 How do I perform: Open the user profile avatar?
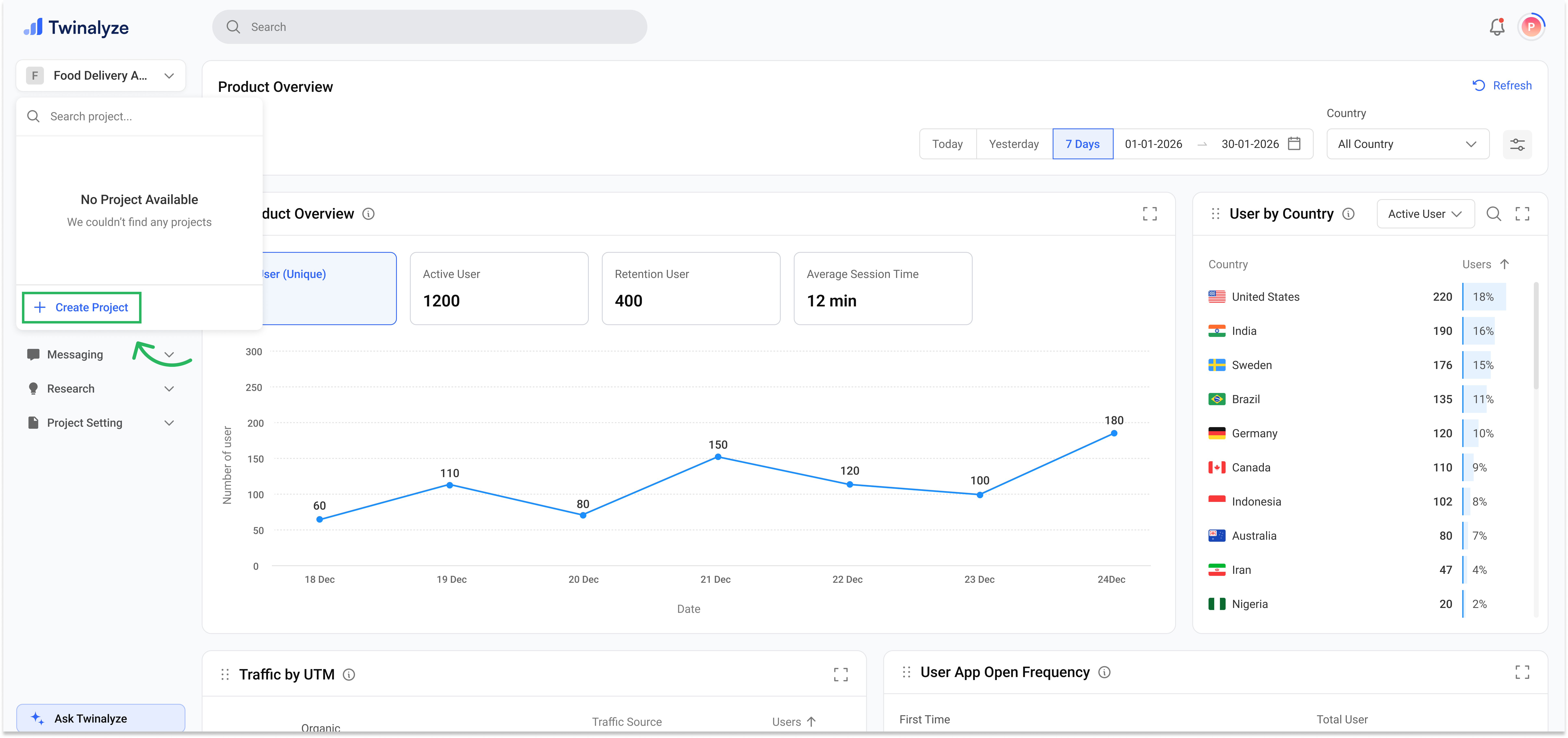tap(1531, 27)
